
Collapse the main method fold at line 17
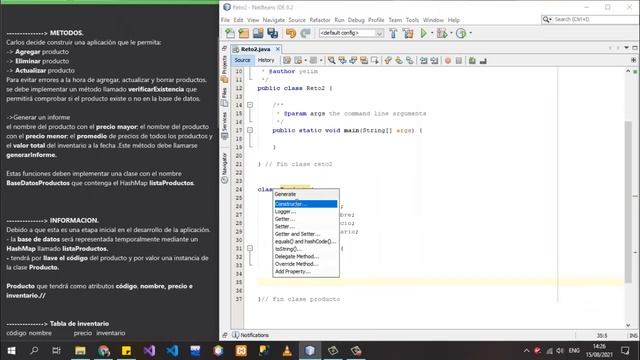coord(250,130)
